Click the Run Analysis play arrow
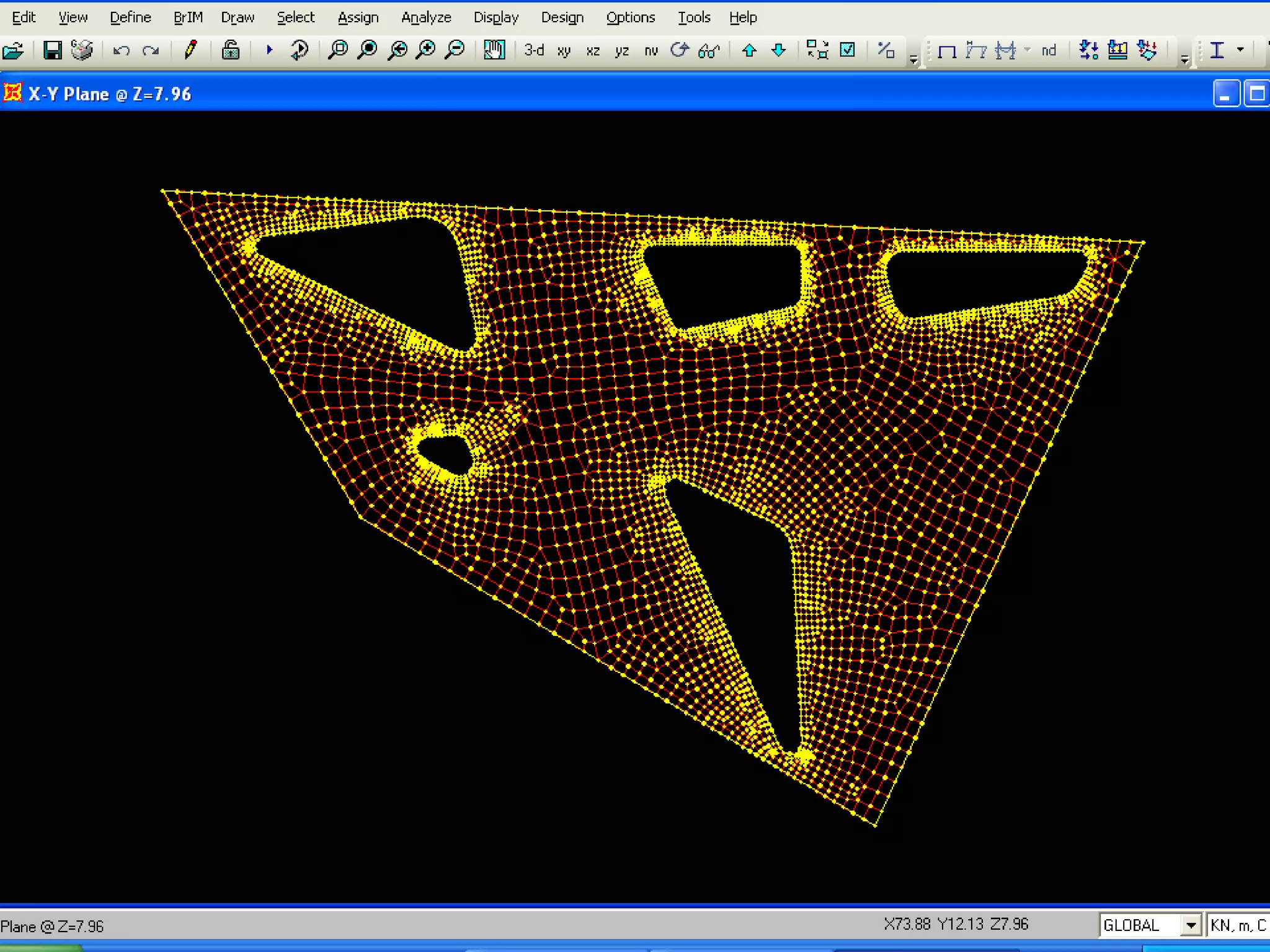 click(x=269, y=50)
